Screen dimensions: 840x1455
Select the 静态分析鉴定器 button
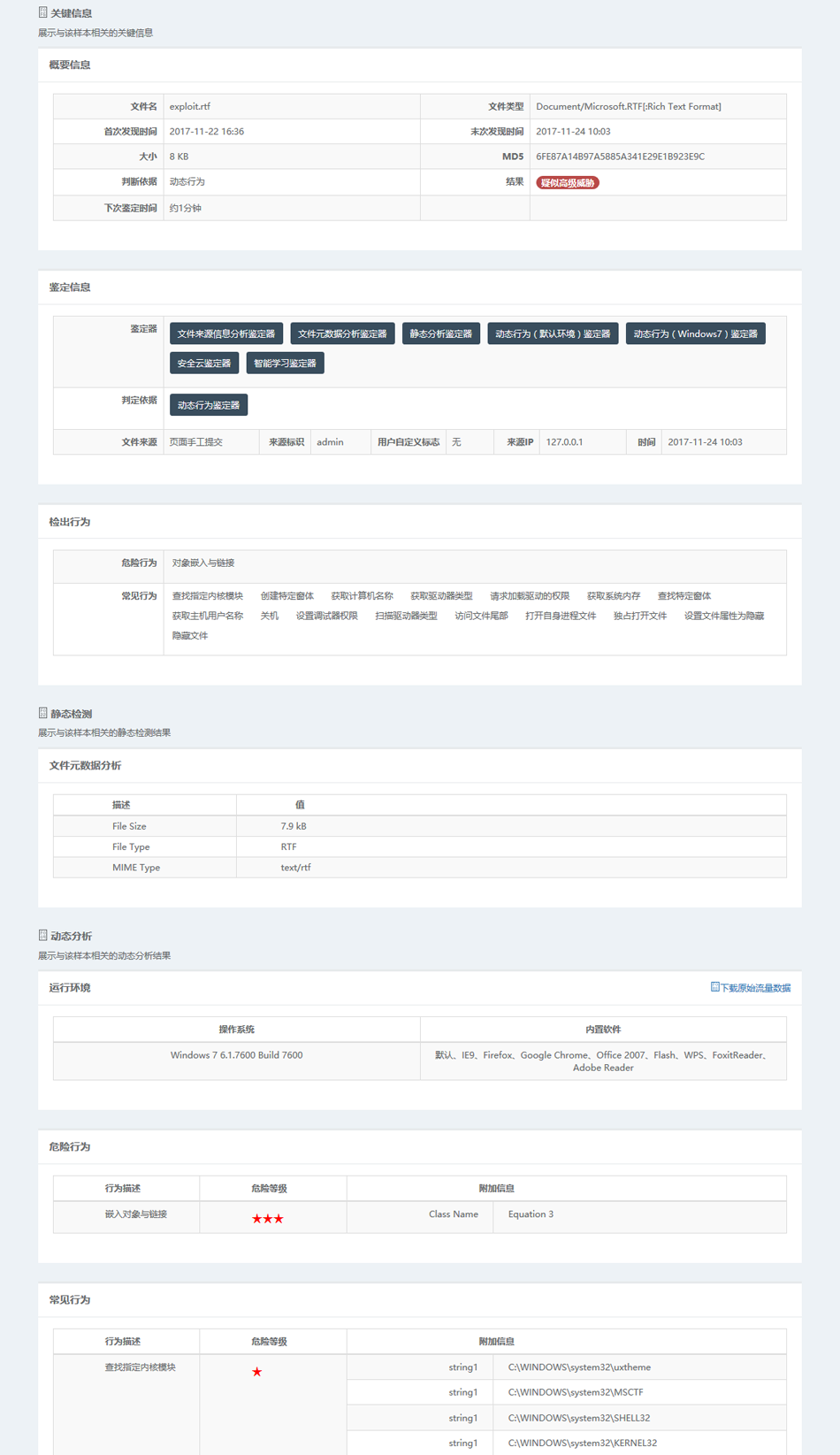[440, 333]
